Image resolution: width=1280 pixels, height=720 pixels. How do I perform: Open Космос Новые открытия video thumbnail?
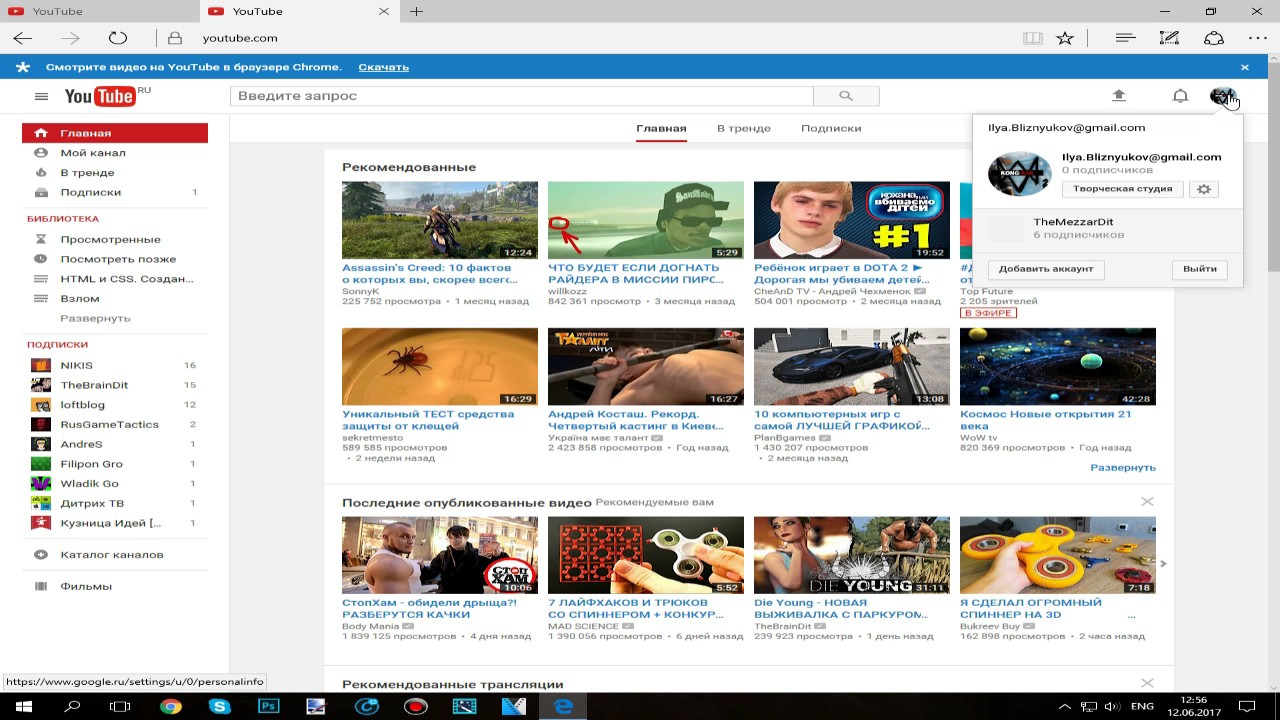coord(1058,366)
